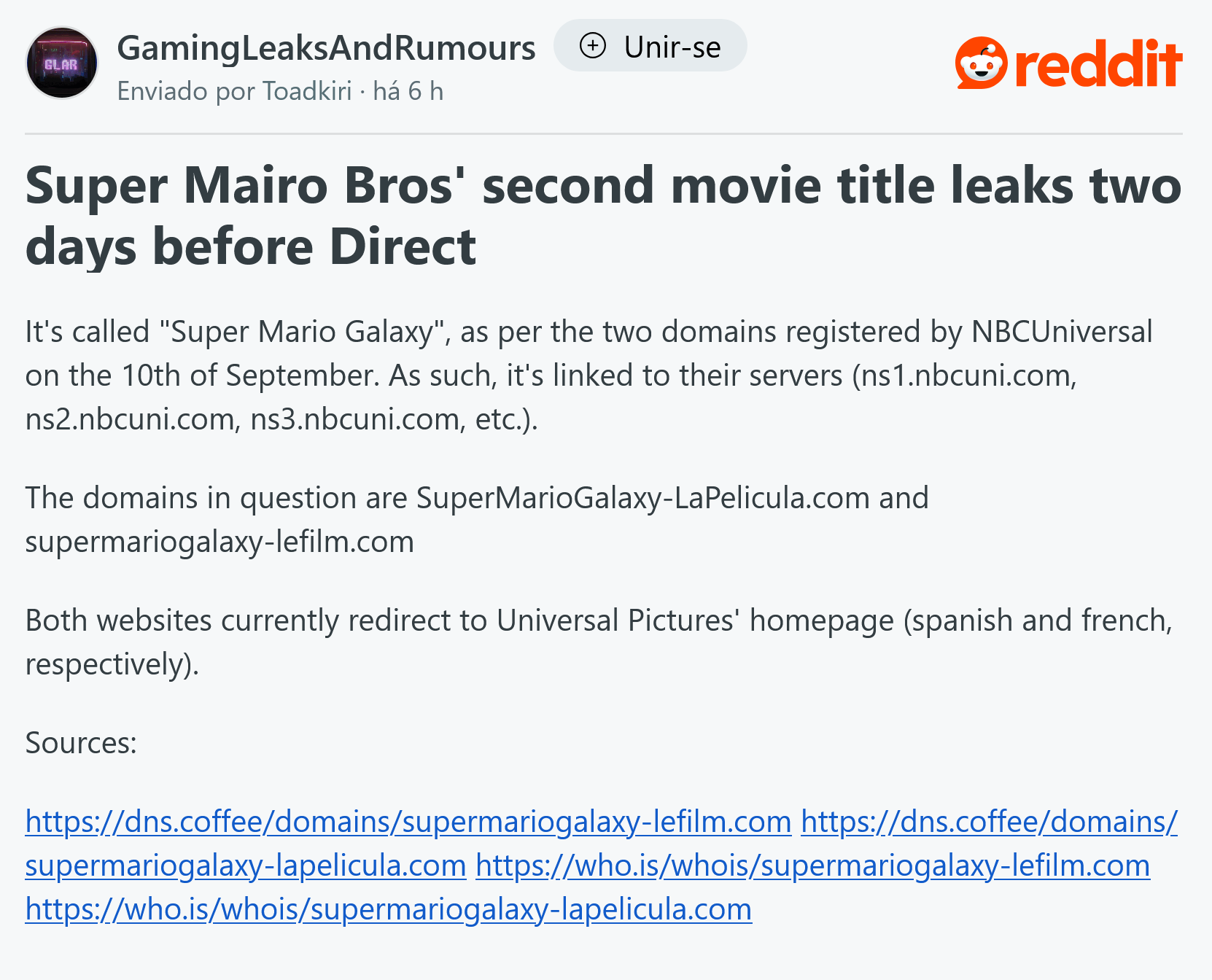The image size is (1212, 980).
Task: Follow the dns.coffee supermariogalaxy-lapelicula.com link
Action: [246, 866]
